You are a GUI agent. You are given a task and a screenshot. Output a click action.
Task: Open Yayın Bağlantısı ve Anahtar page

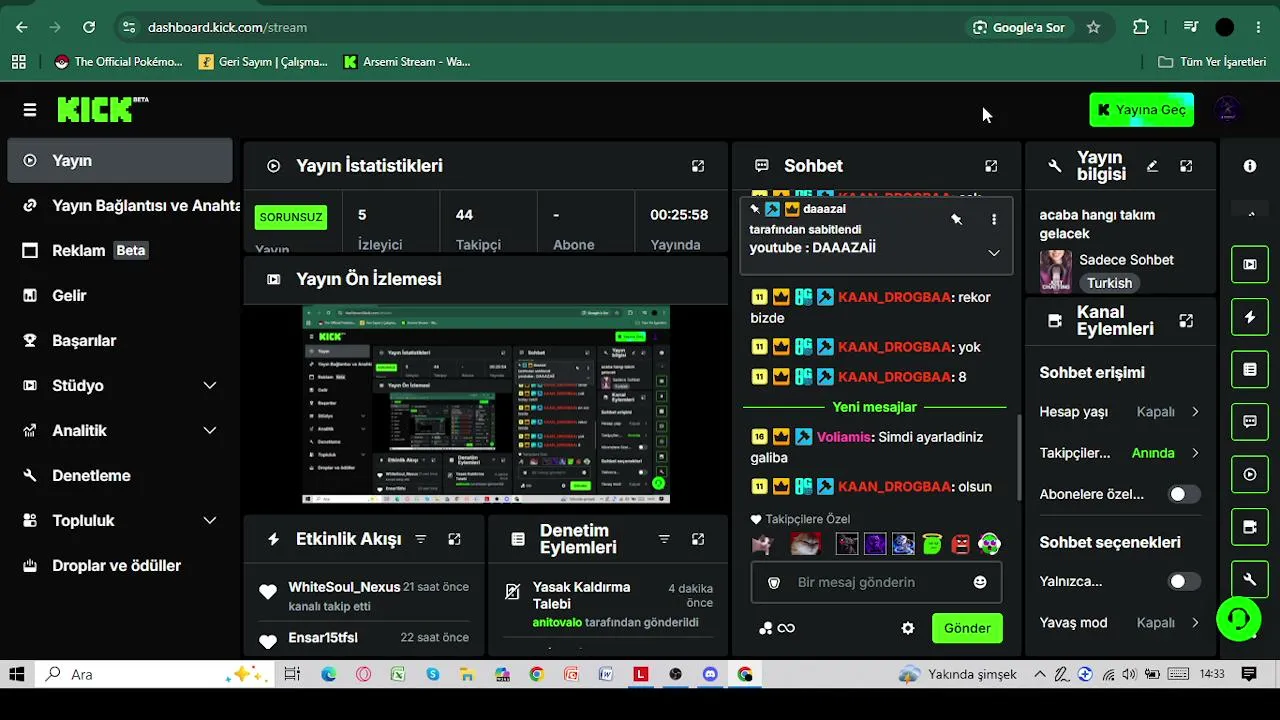click(120, 205)
